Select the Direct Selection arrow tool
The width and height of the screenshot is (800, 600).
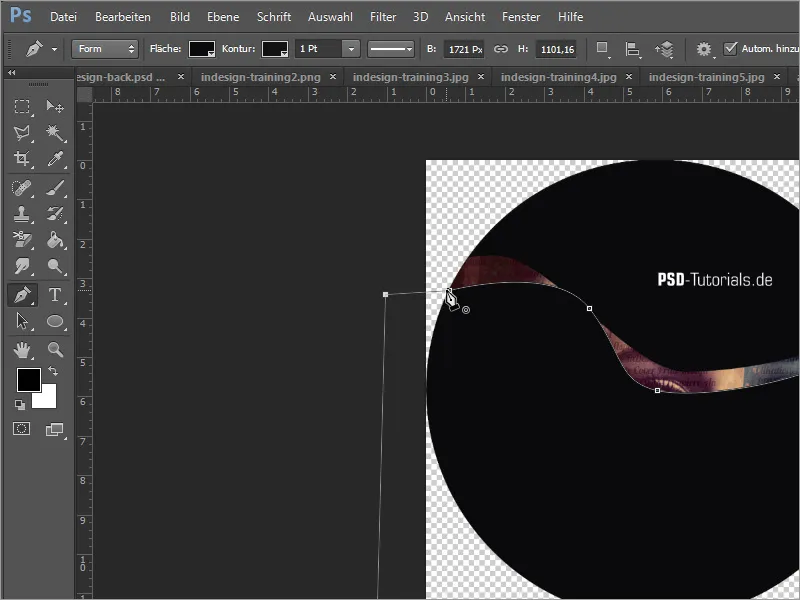21,321
